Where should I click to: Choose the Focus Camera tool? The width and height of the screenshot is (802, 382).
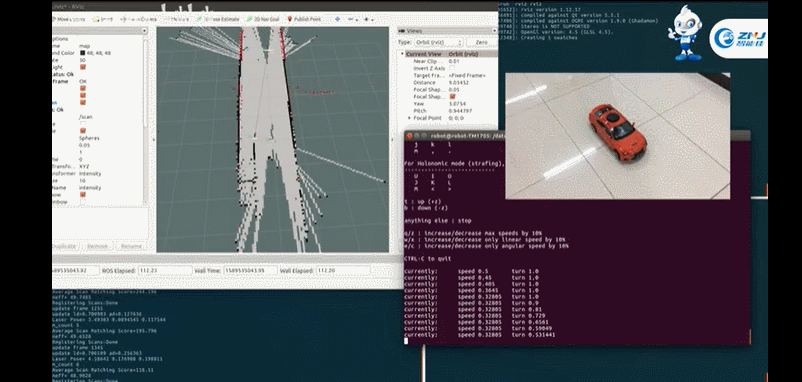coord(139,19)
